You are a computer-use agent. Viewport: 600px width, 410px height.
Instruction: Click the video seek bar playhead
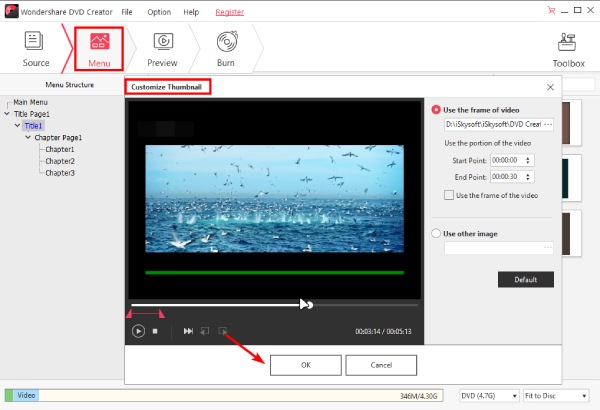pyautogui.click(x=307, y=304)
